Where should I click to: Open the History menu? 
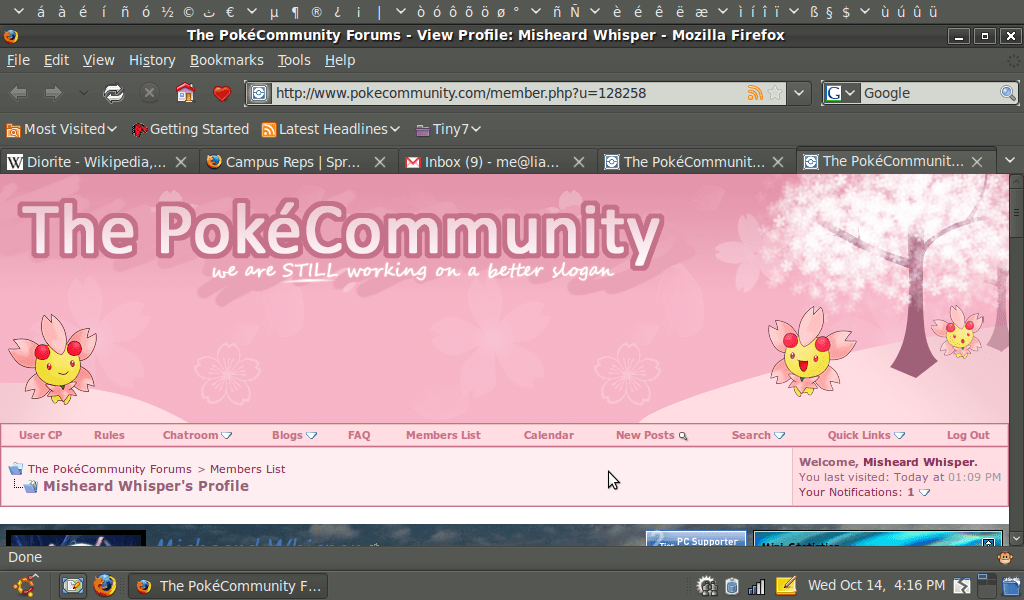coord(152,60)
